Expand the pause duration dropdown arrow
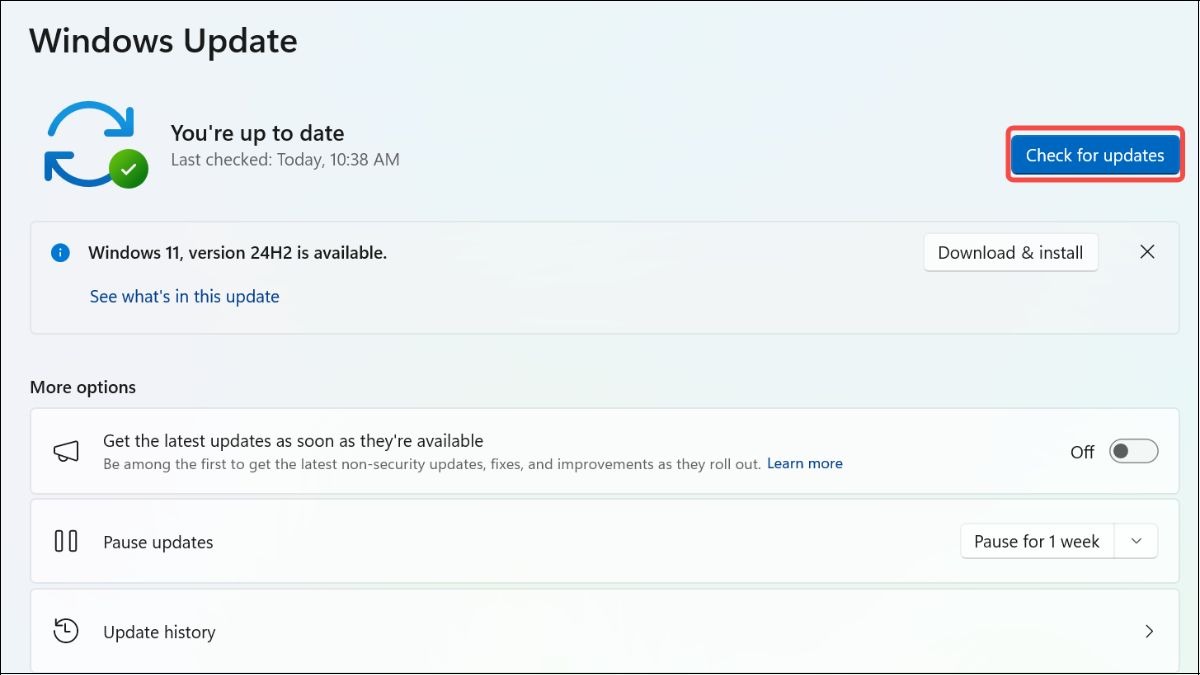Viewport: 1200px width, 675px height. [x=1136, y=541]
